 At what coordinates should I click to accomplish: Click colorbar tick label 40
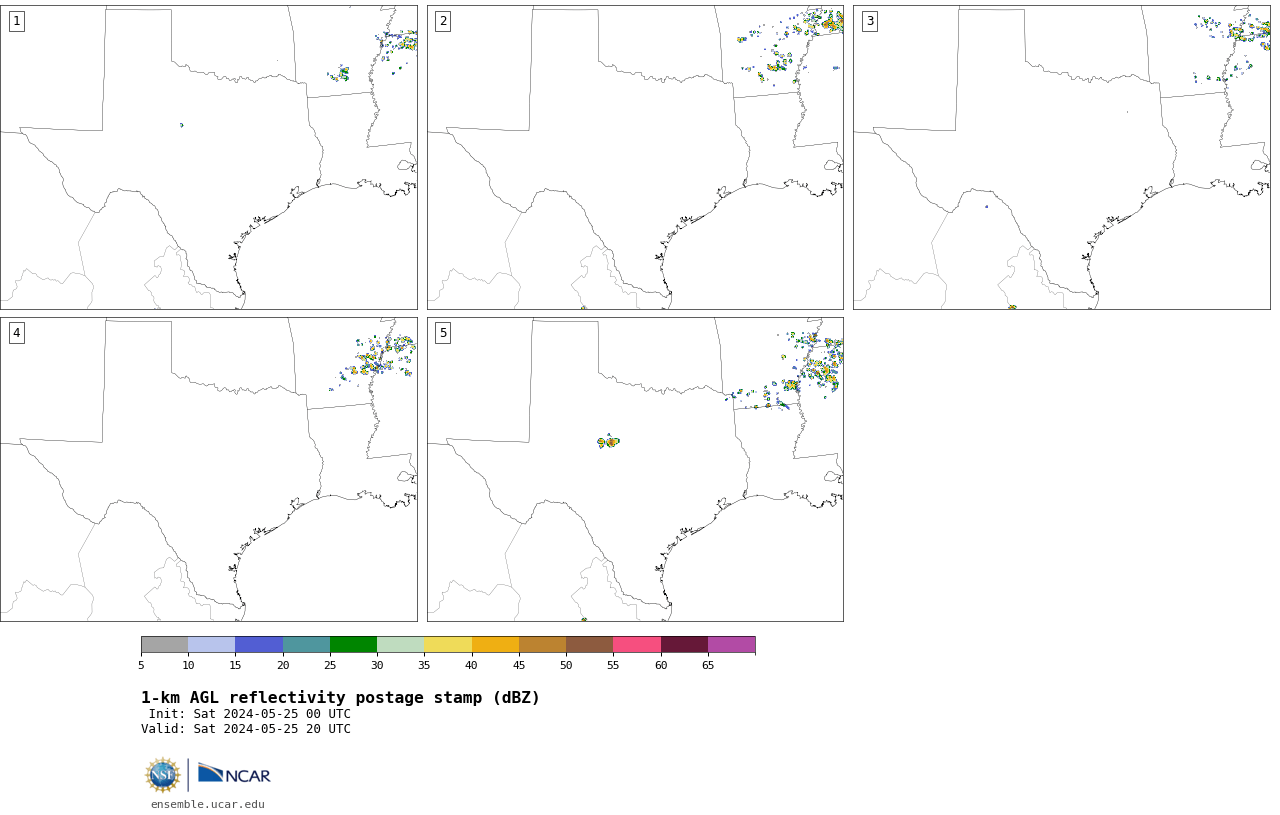[x=471, y=665]
